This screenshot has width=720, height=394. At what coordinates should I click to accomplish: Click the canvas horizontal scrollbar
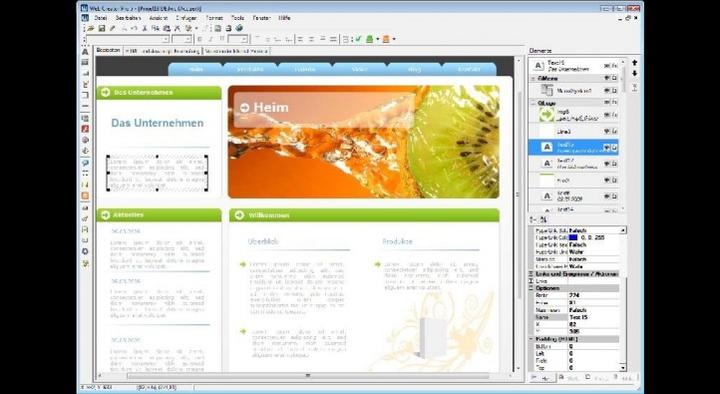point(308,376)
